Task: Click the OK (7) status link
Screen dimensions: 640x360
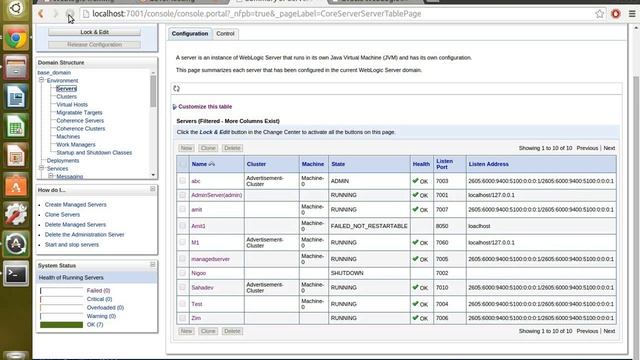Action: click(x=95, y=324)
